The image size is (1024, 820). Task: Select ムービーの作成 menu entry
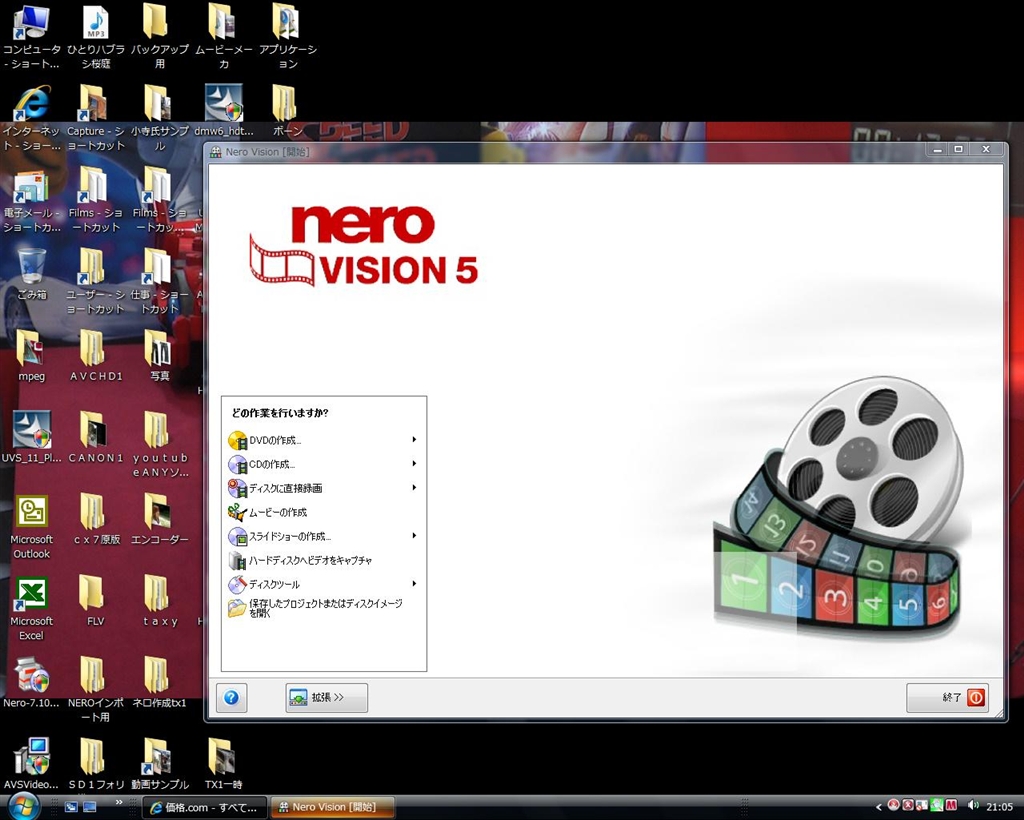(278, 512)
